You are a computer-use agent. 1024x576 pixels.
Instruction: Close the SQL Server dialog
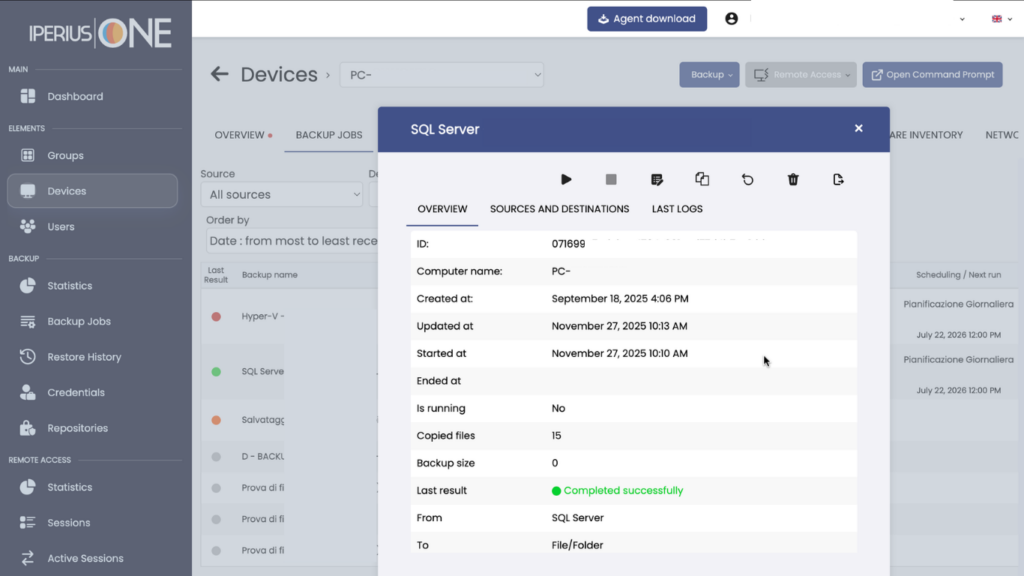(859, 129)
